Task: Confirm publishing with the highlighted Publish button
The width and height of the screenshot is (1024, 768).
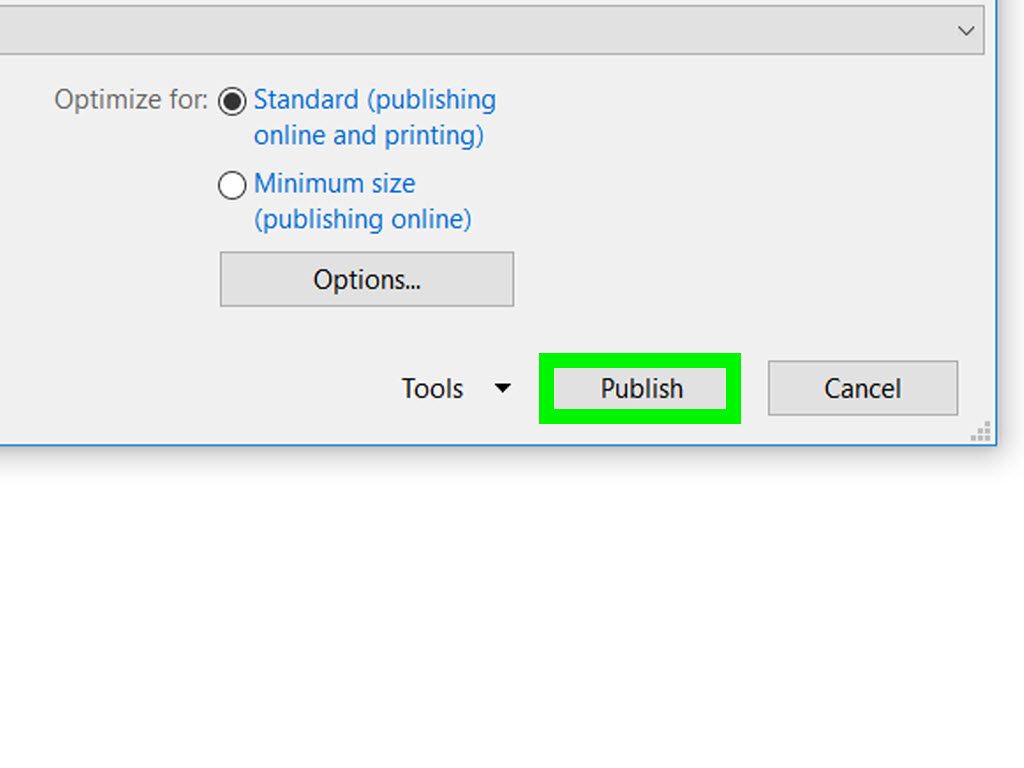Action: [641, 389]
